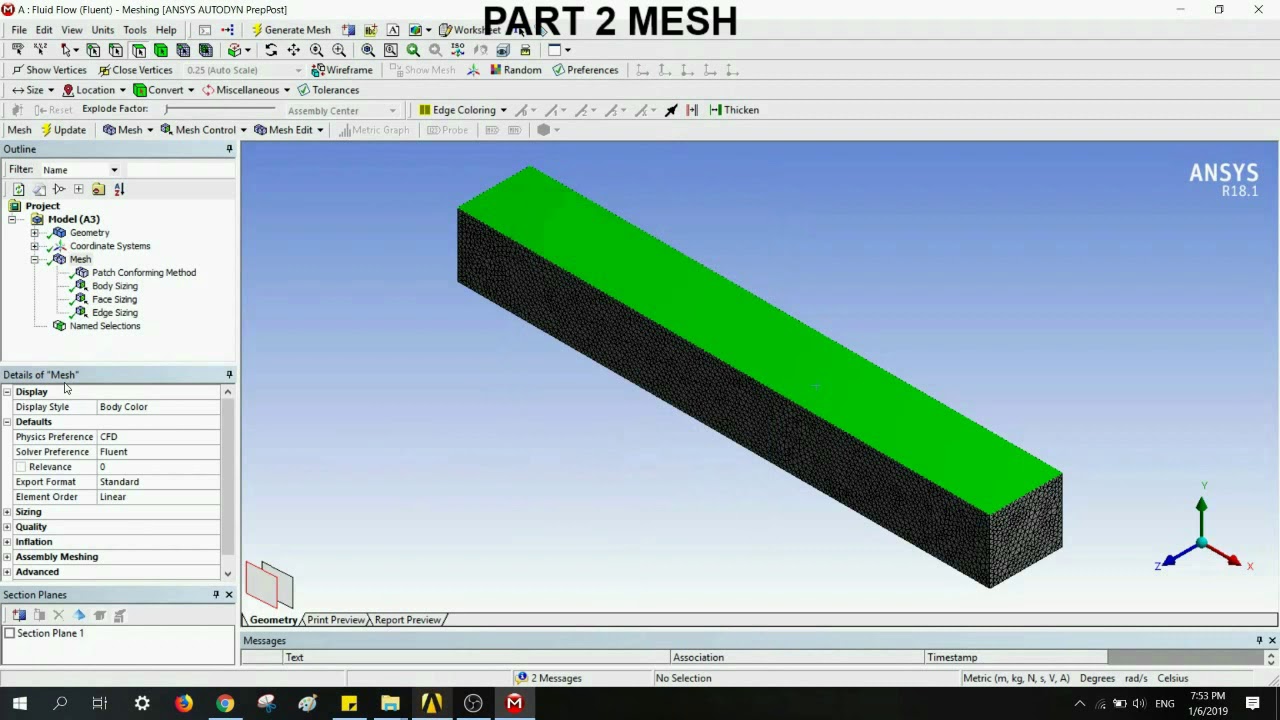Click the 2 Messages status indicator
This screenshot has width=1280, height=720.
[x=548, y=678]
